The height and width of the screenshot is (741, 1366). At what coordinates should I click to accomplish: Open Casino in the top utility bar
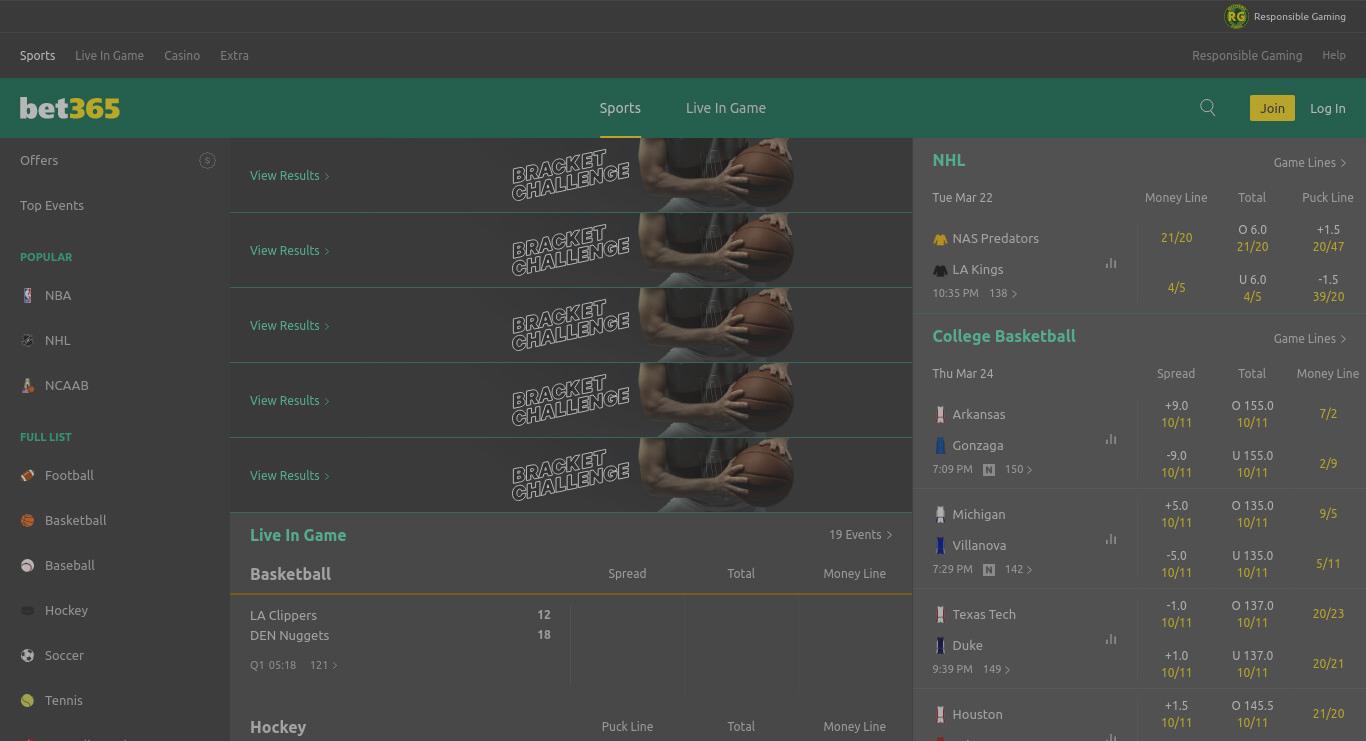pyautogui.click(x=182, y=56)
